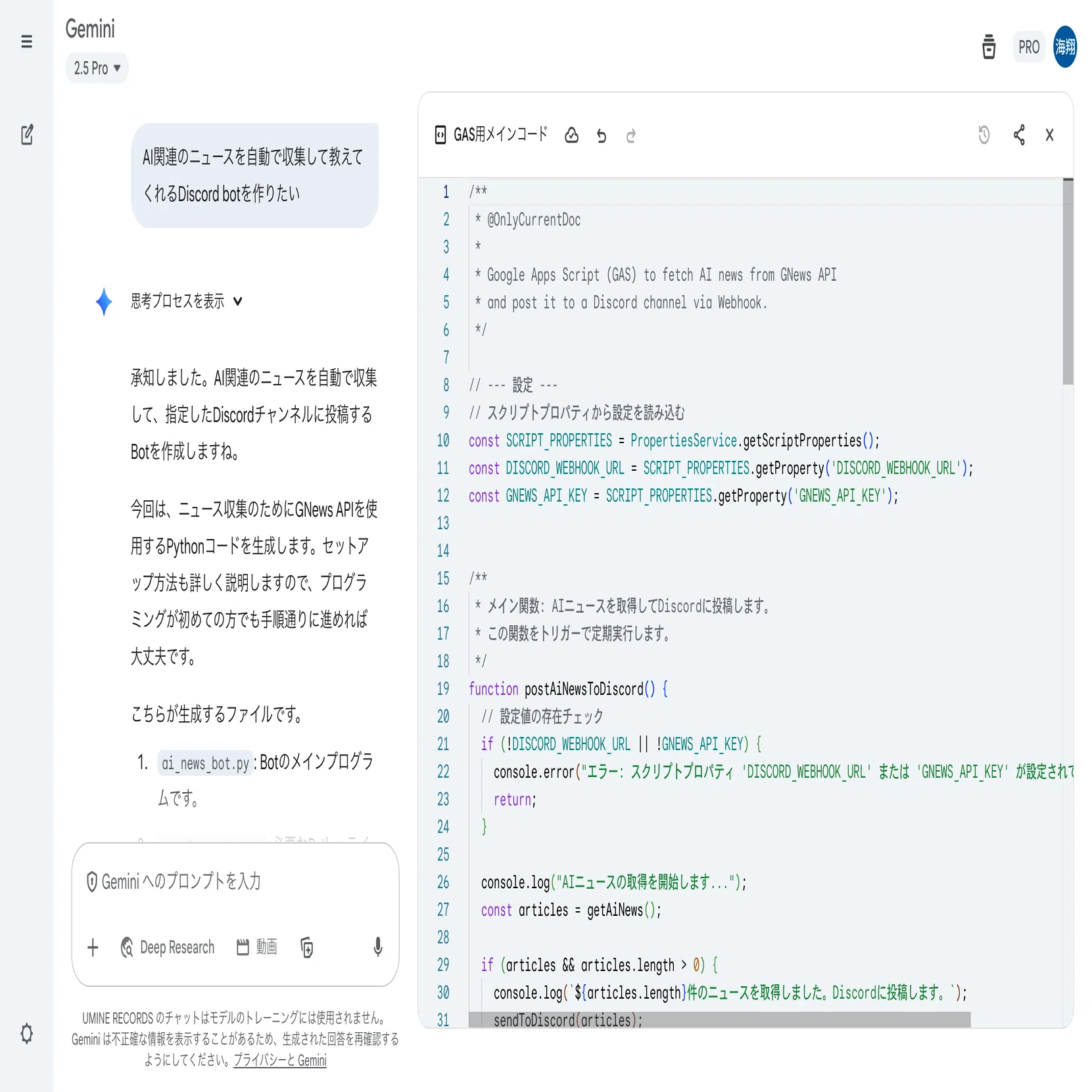Share the GAS code canvas
This screenshot has height=1092, width=1092.
[x=1019, y=135]
